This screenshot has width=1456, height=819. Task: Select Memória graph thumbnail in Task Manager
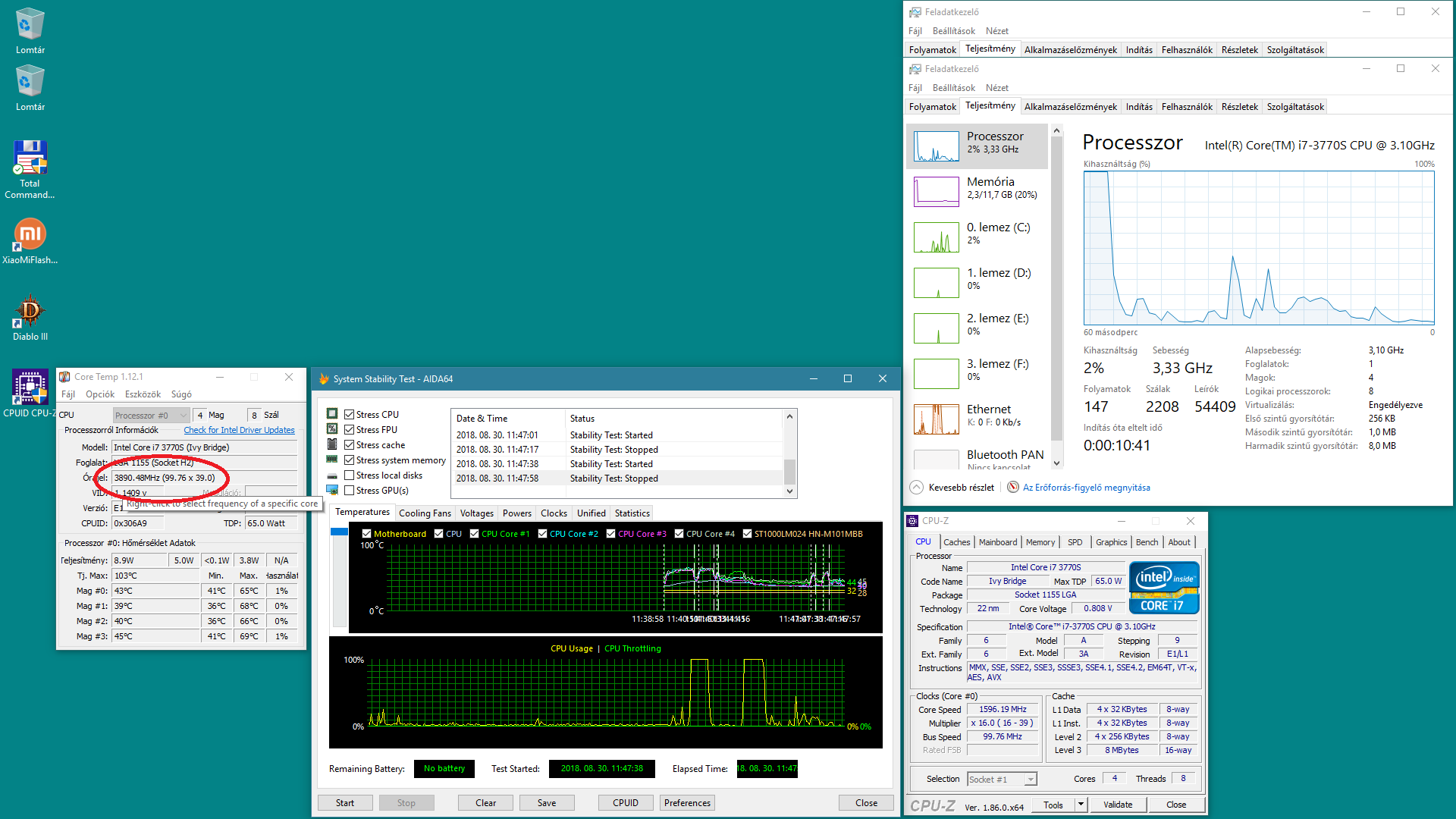[x=937, y=192]
